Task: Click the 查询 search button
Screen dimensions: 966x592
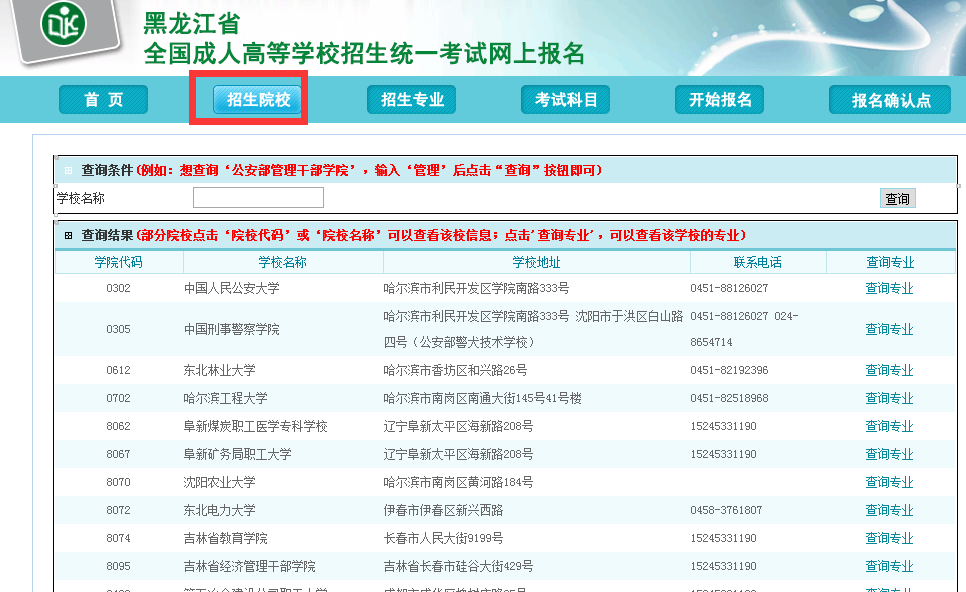Action: pos(898,198)
